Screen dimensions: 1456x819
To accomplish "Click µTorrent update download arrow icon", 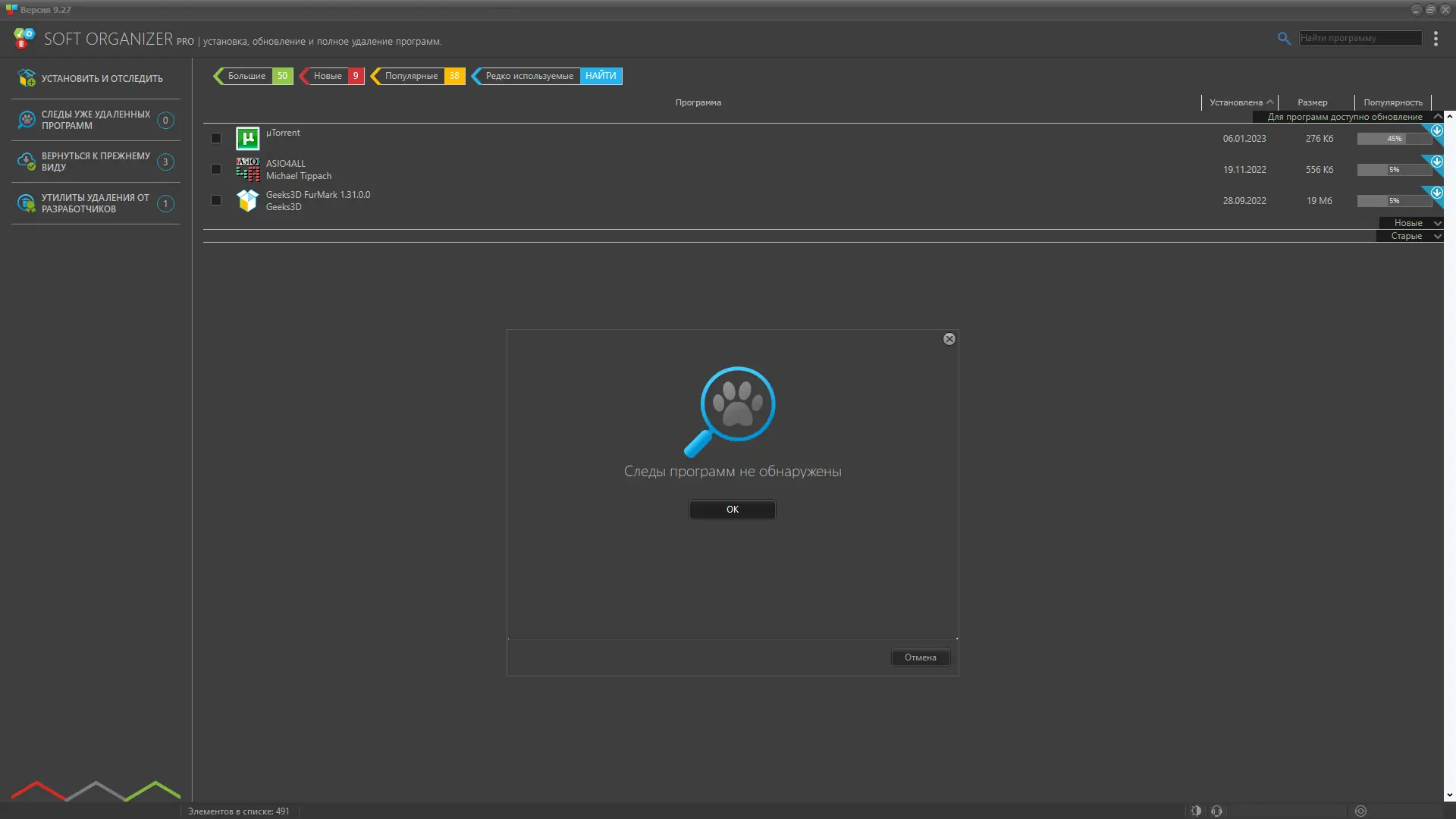I will pos(1436,130).
